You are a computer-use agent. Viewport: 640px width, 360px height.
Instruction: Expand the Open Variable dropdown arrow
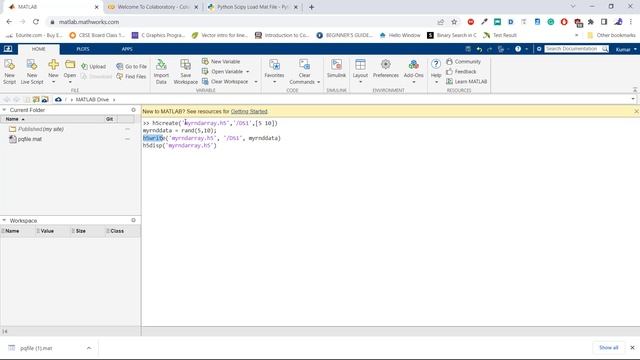248,72
